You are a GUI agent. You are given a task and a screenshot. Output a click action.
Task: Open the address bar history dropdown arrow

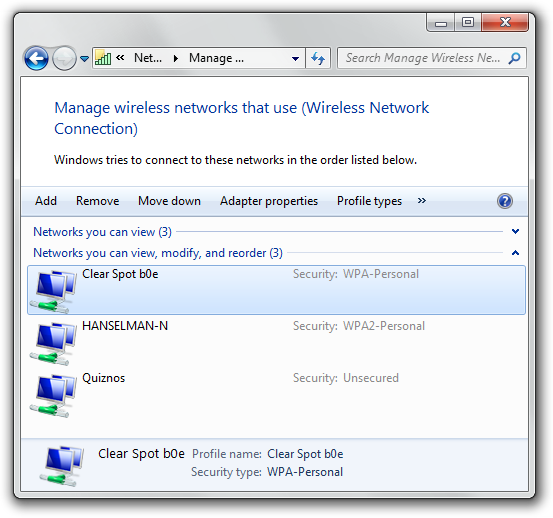(296, 59)
